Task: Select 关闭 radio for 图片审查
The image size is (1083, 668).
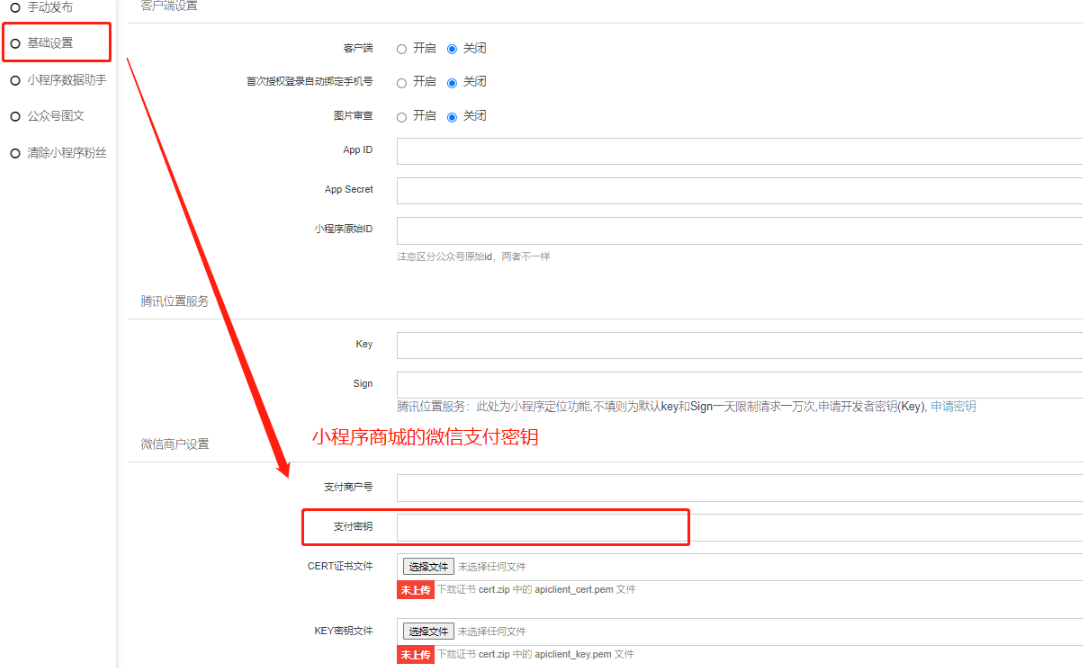Action: (x=452, y=117)
